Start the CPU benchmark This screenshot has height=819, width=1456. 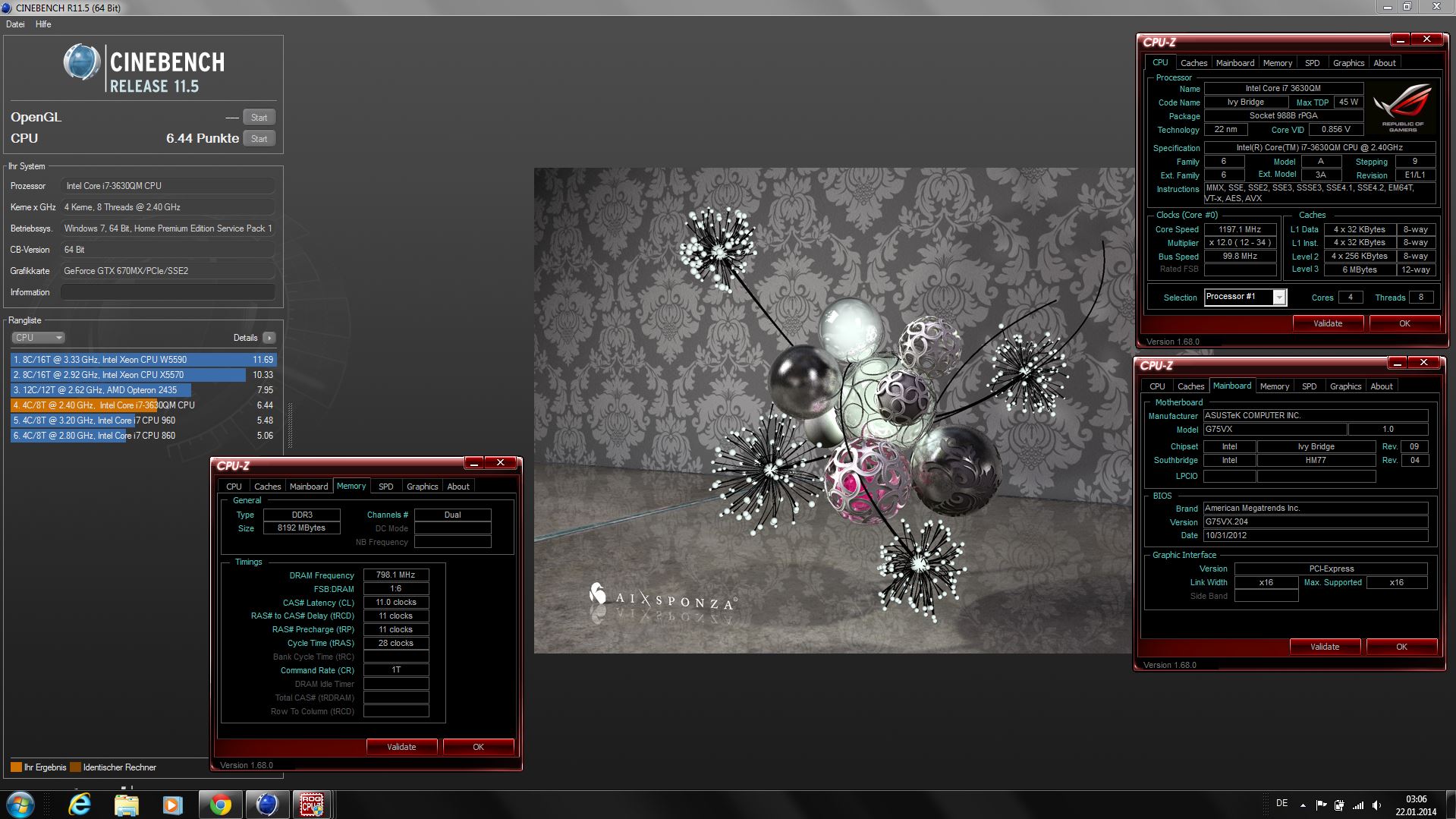tap(259, 139)
